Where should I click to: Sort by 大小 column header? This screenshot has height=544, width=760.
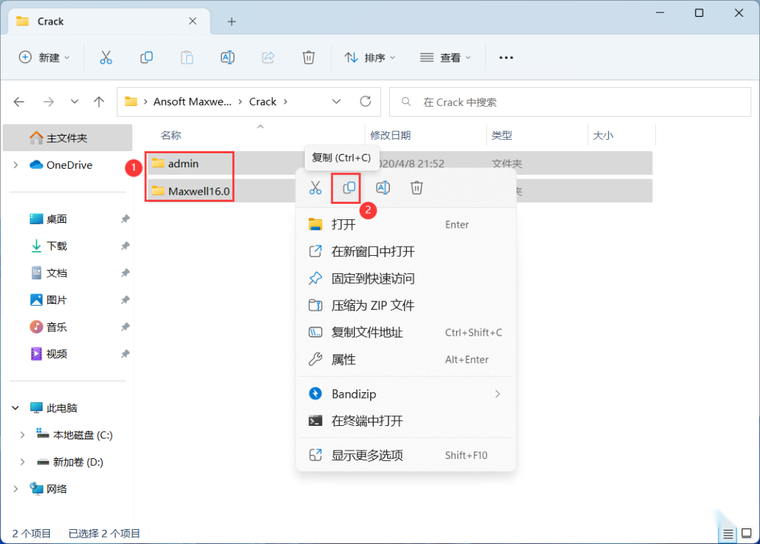pyautogui.click(x=603, y=136)
